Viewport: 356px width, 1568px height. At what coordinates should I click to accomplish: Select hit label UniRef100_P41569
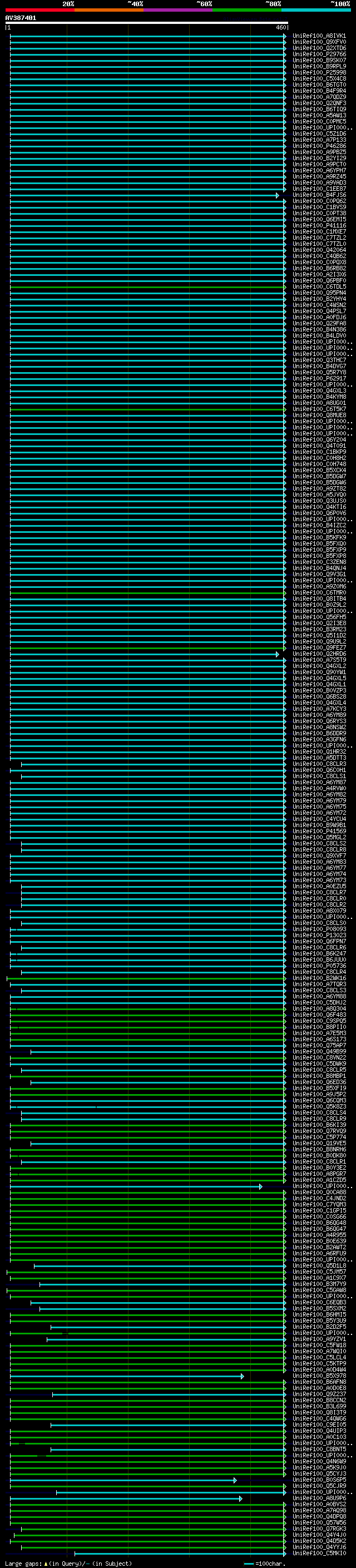click(319, 832)
